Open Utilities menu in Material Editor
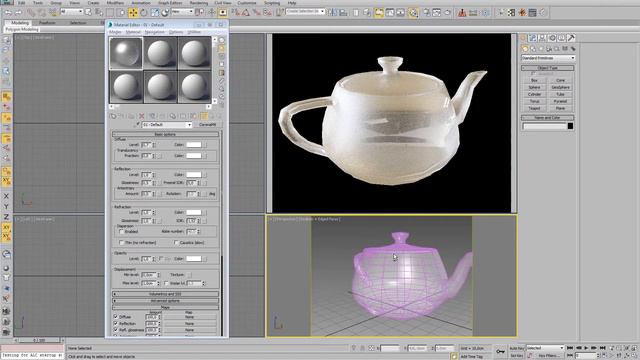Image resolution: width=640 pixels, height=360 pixels. (x=194, y=32)
